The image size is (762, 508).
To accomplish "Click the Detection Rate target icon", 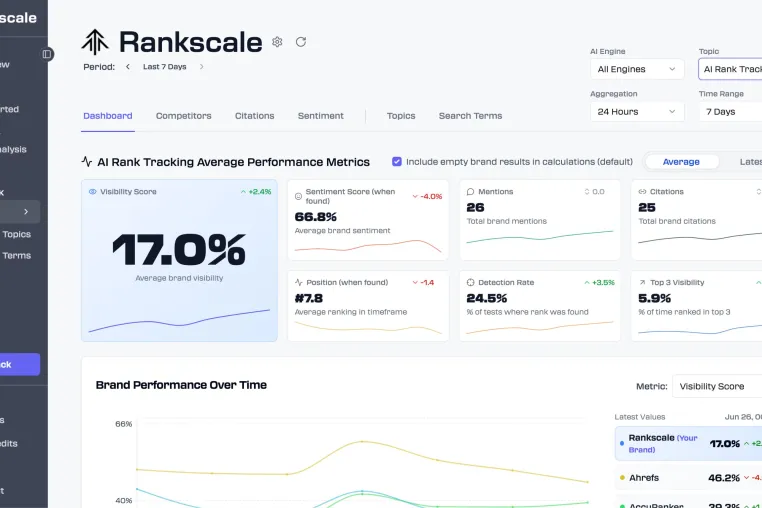I will point(470,282).
